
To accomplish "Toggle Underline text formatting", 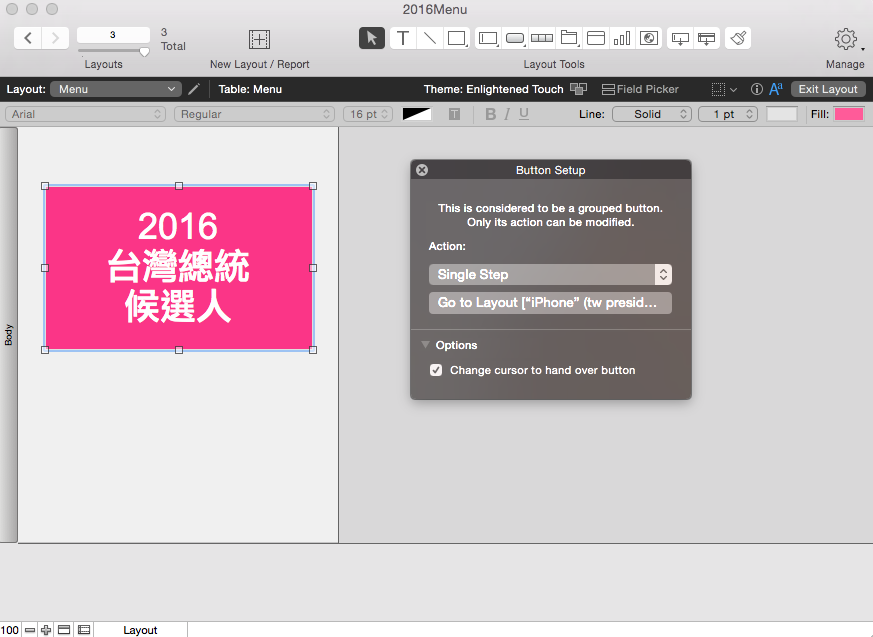I will tap(524, 114).
